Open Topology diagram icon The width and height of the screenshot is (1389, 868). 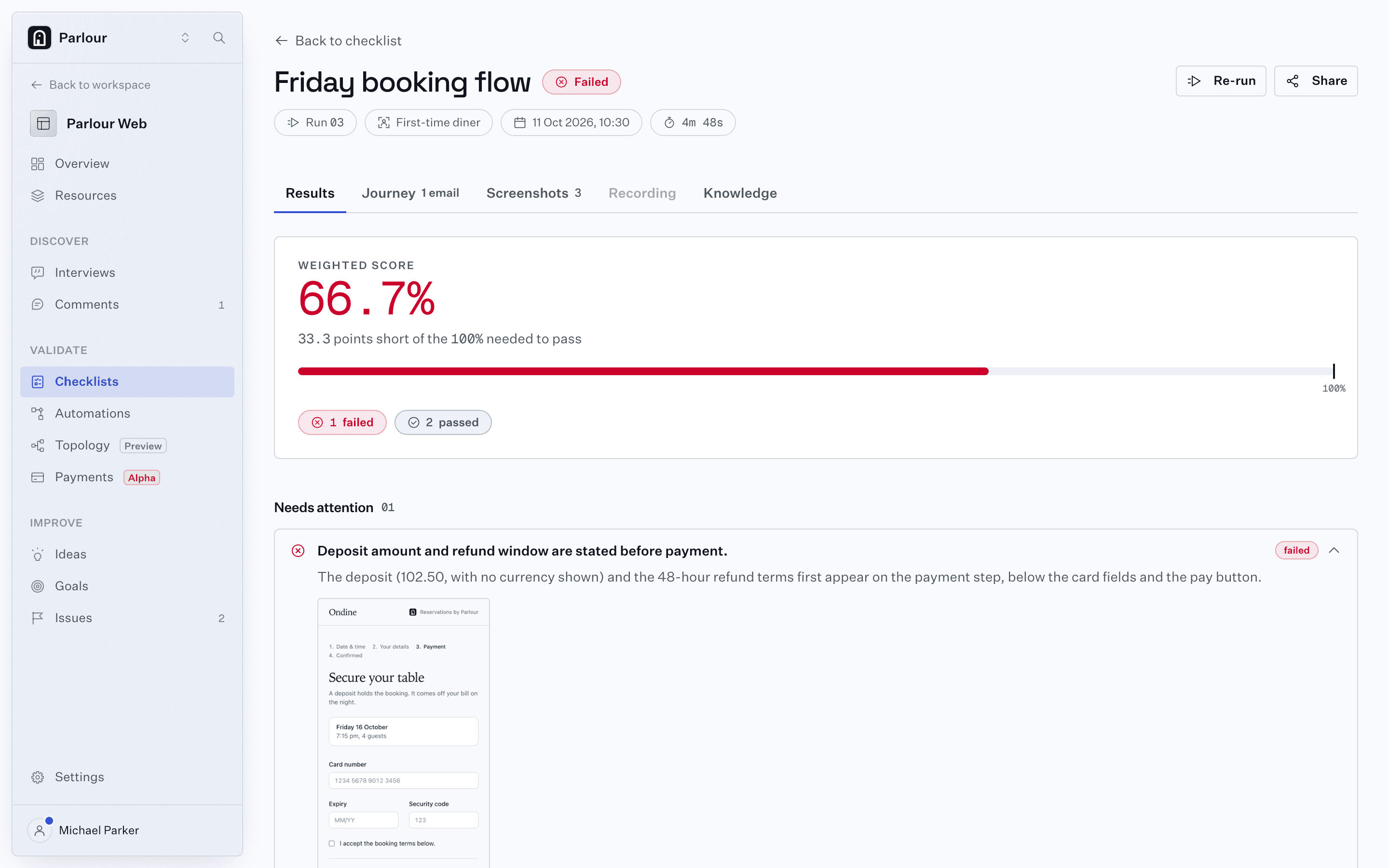37,446
